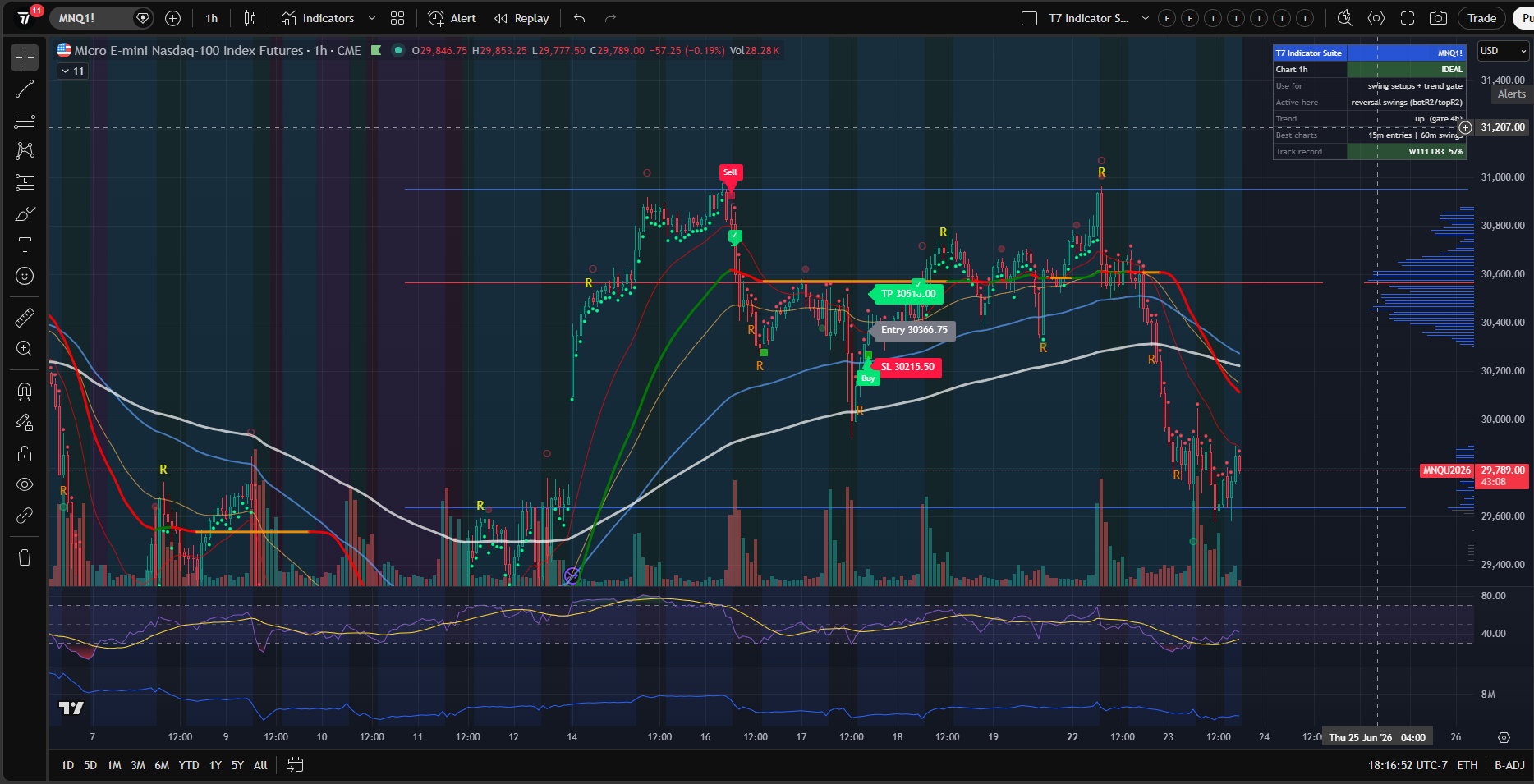Open the layout grid setup icon

(397, 18)
